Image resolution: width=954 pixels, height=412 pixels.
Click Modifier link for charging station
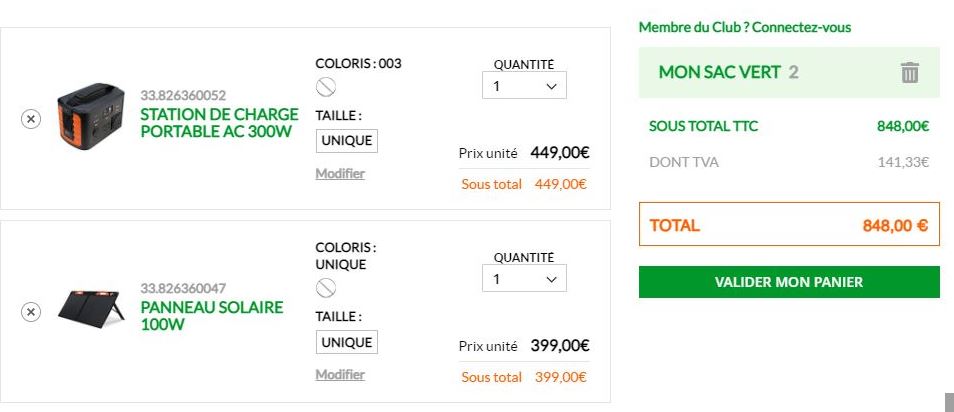(340, 173)
